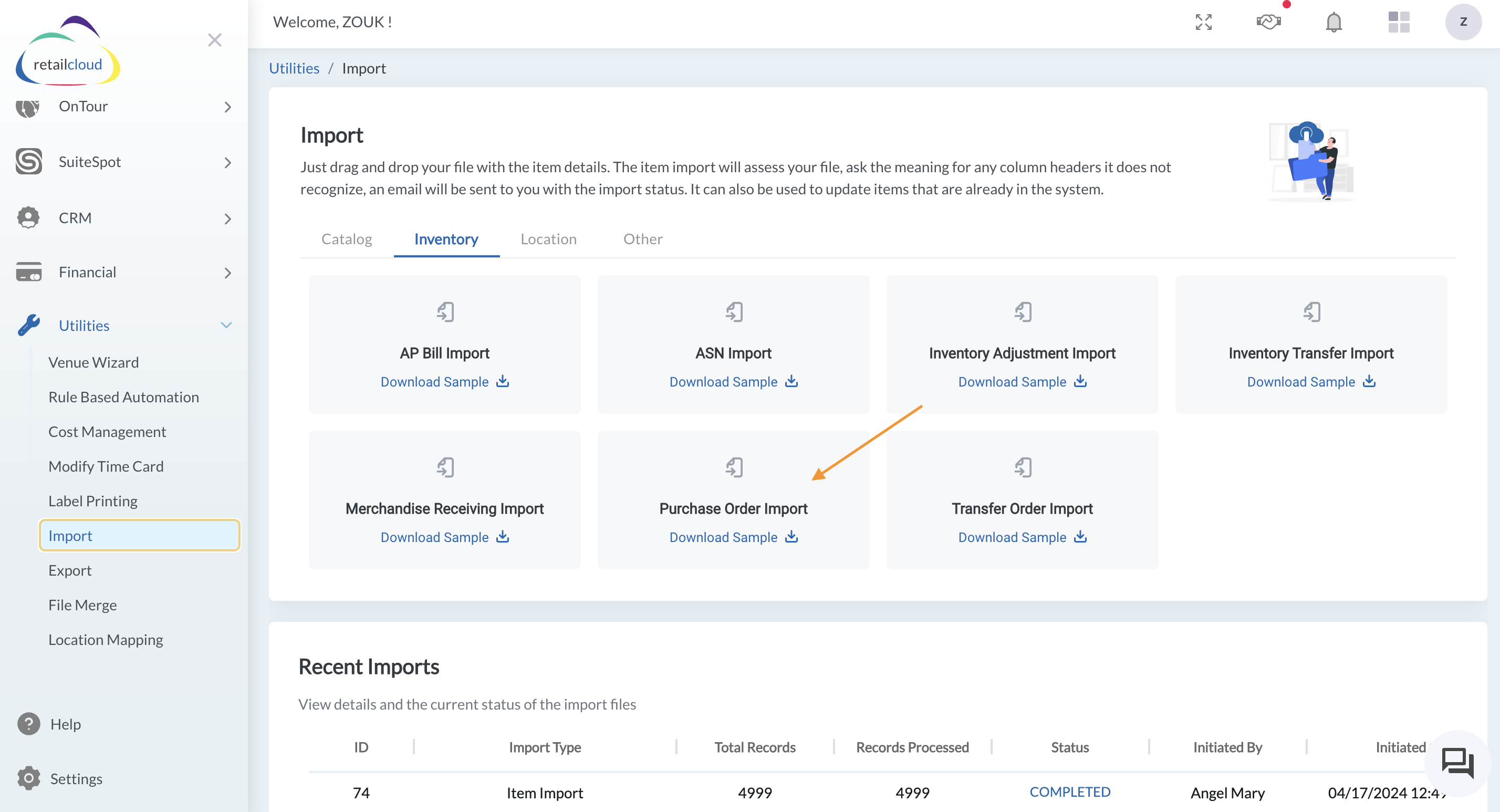Click the AP Bill Import file icon
The width and height of the screenshot is (1500, 812).
445,311
